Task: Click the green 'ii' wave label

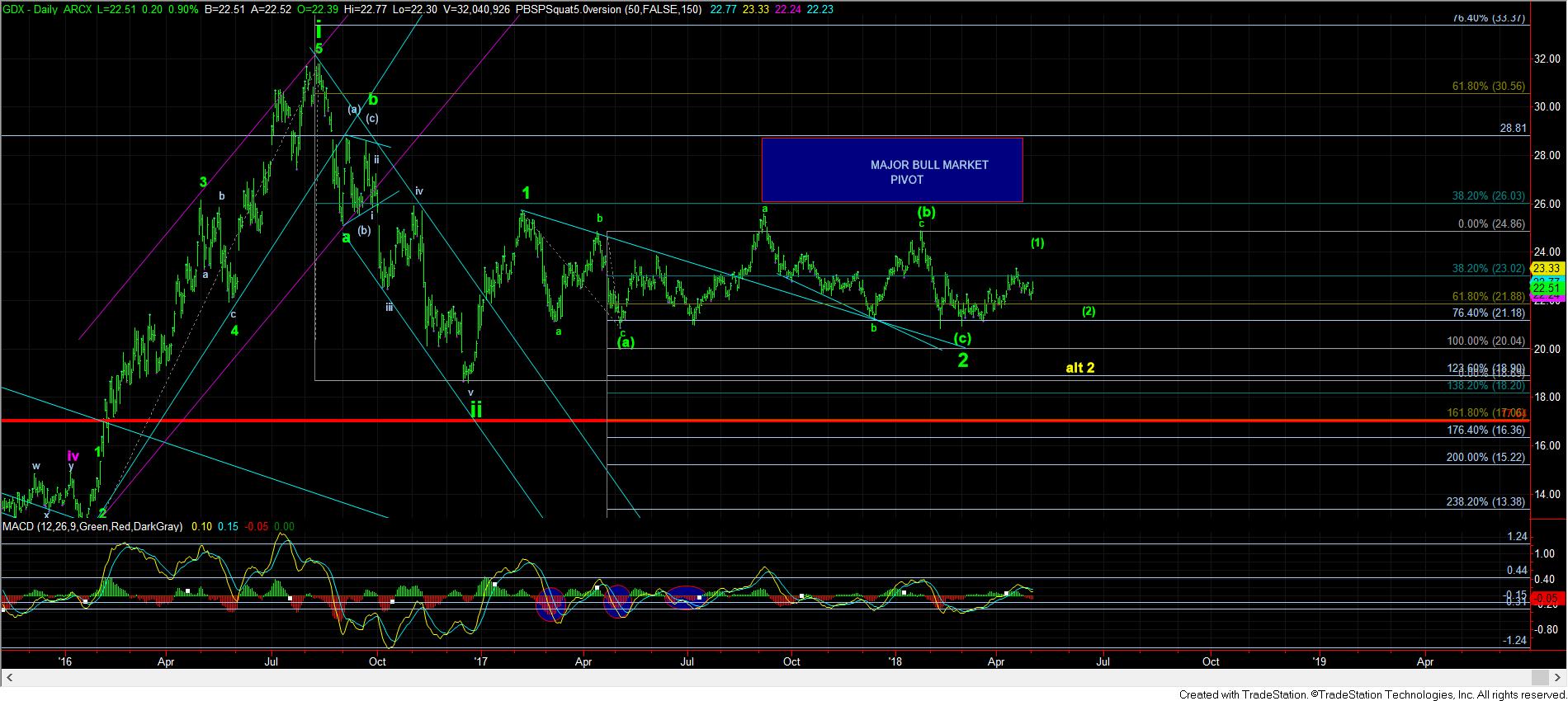Action: point(476,409)
